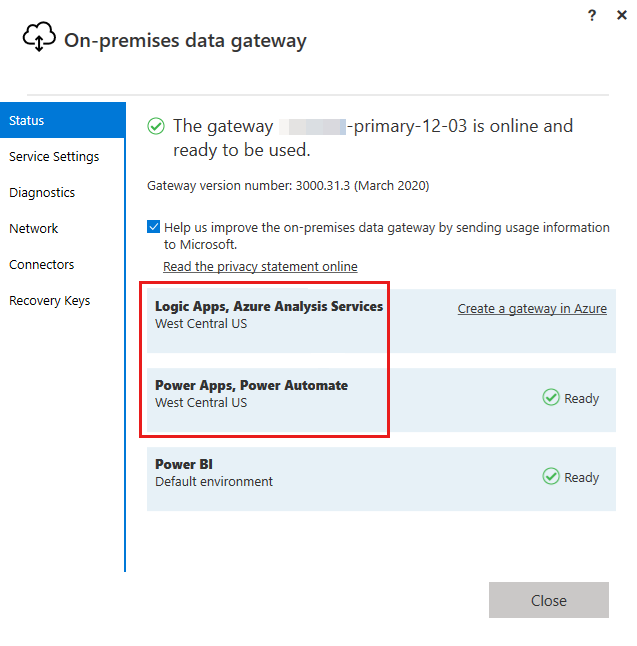The height and width of the screenshot is (646, 637).
Task: Close the gateway window with X
Action: click(x=622, y=15)
